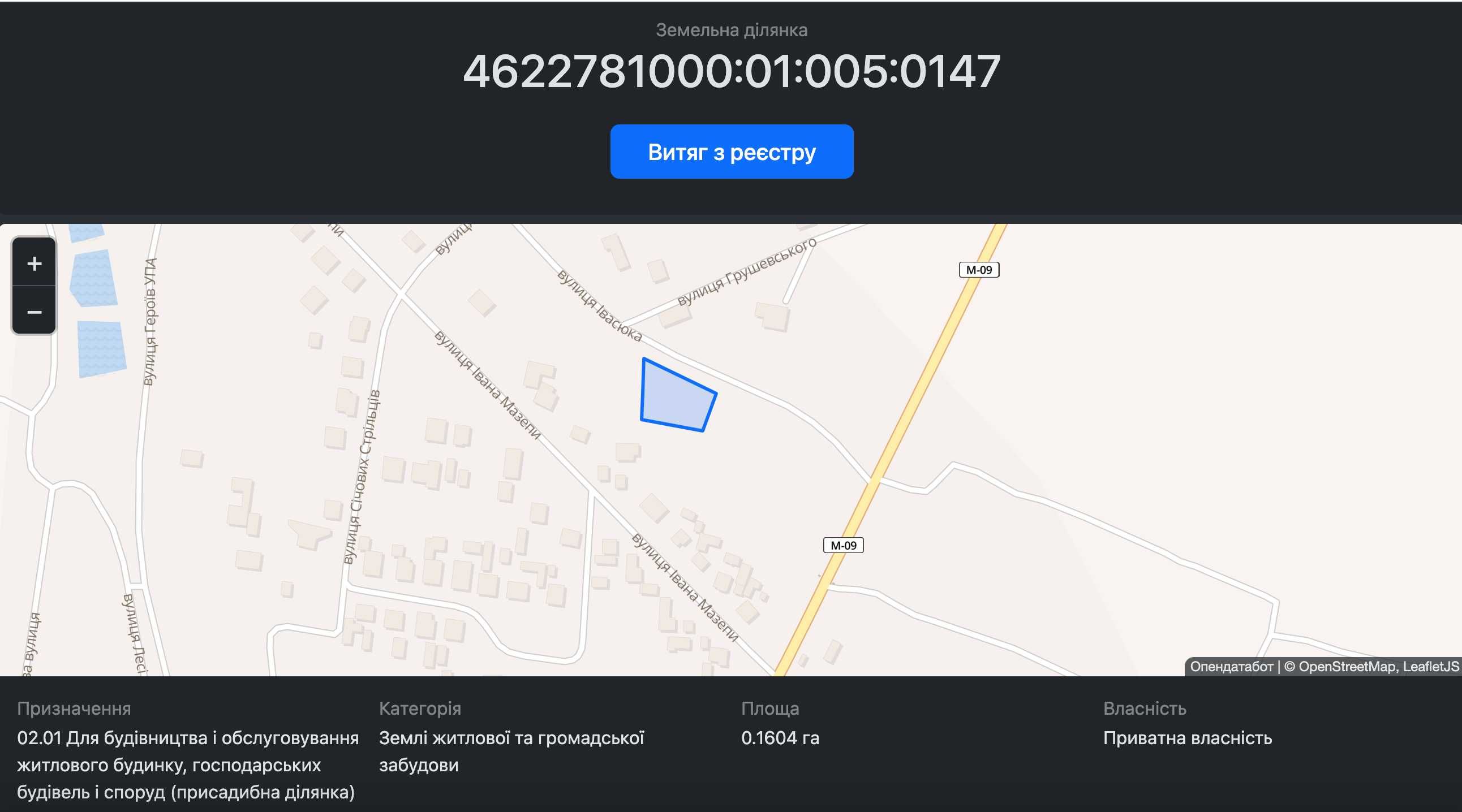Click cadastral number 4622781000:01:005:0147
This screenshot has width=1462, height=812.
pos(732,71)
